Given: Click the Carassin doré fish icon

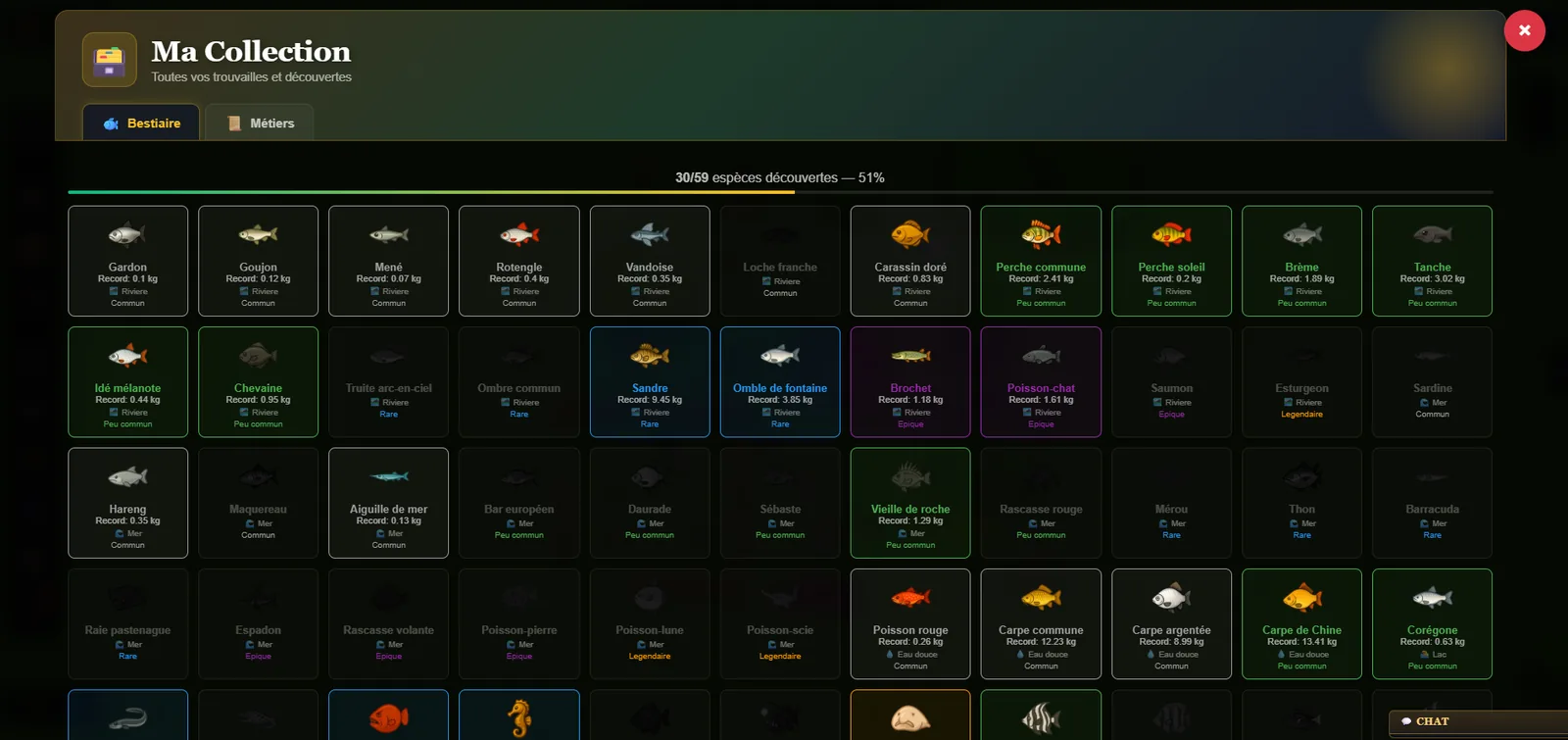Looking at the screenshot, I should coord(910,235).
